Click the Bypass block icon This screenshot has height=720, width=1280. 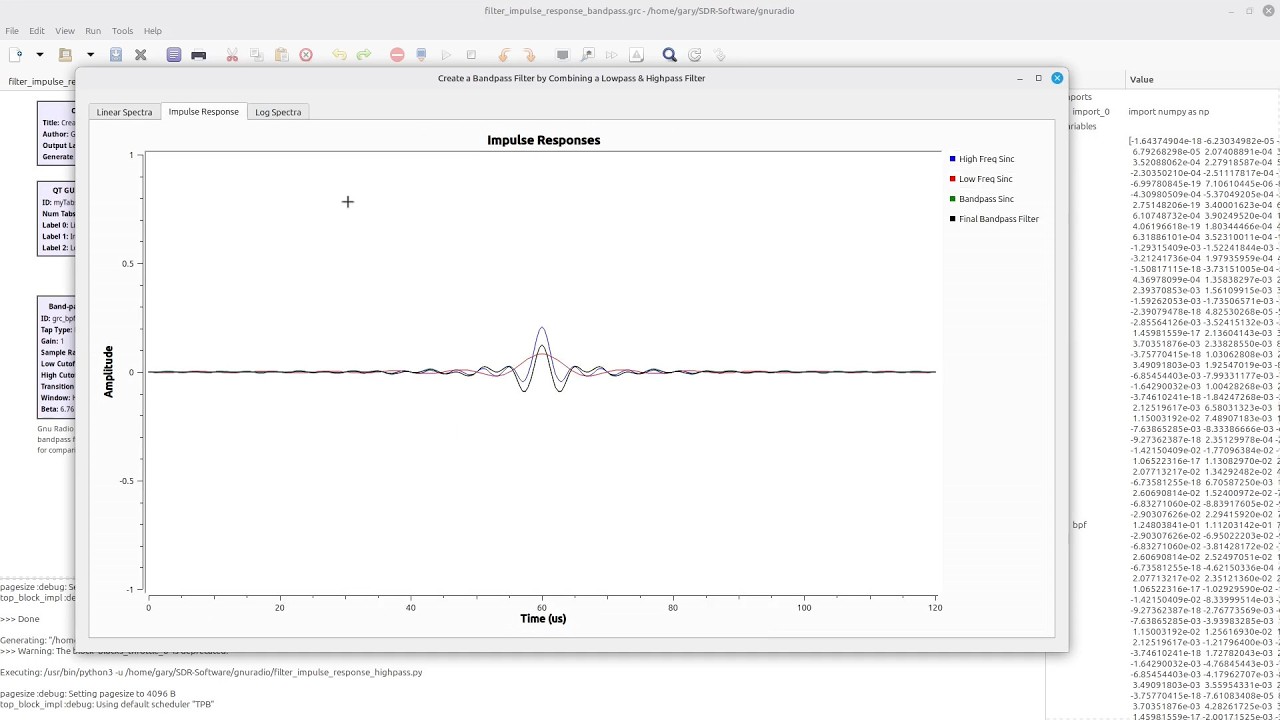pos(611,55)
